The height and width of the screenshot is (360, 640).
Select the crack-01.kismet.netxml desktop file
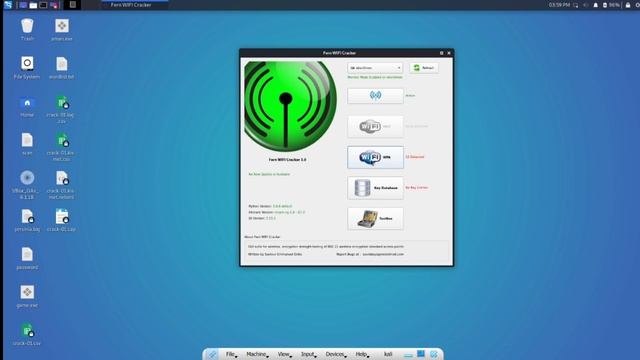[62, 185]
